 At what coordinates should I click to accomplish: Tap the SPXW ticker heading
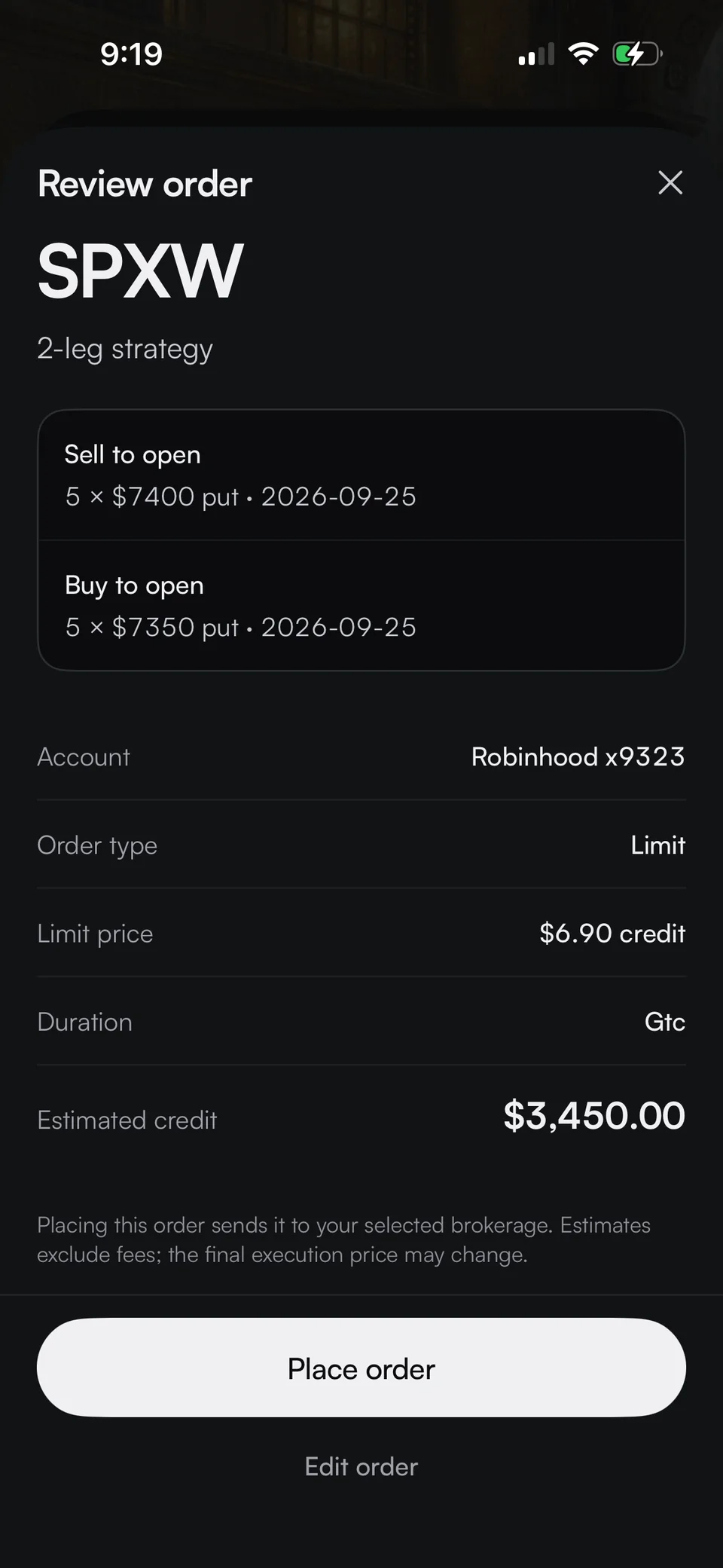[x=141, y=271]
